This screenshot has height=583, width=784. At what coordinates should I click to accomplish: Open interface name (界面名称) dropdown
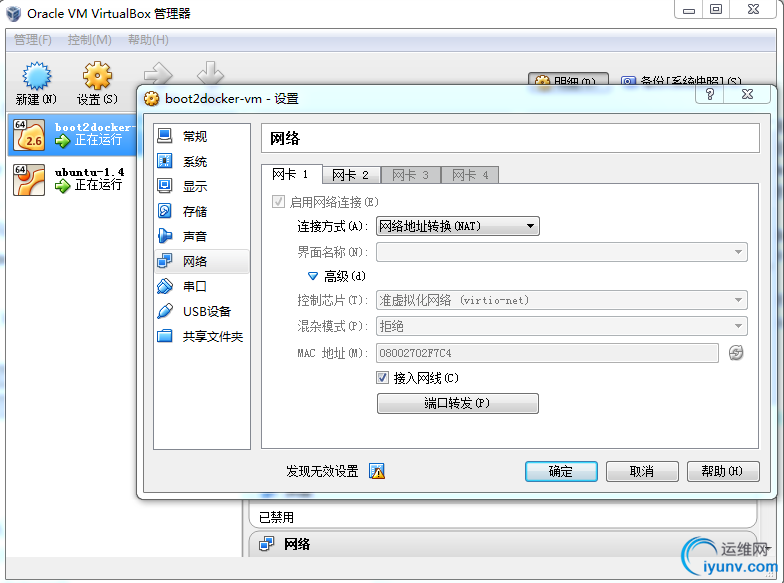tap(562, 252)
